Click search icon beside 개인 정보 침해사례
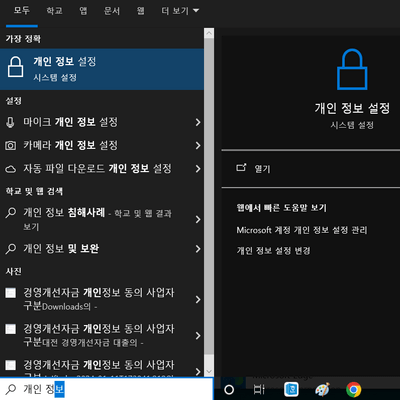400x400 pixels. (11, 212)
